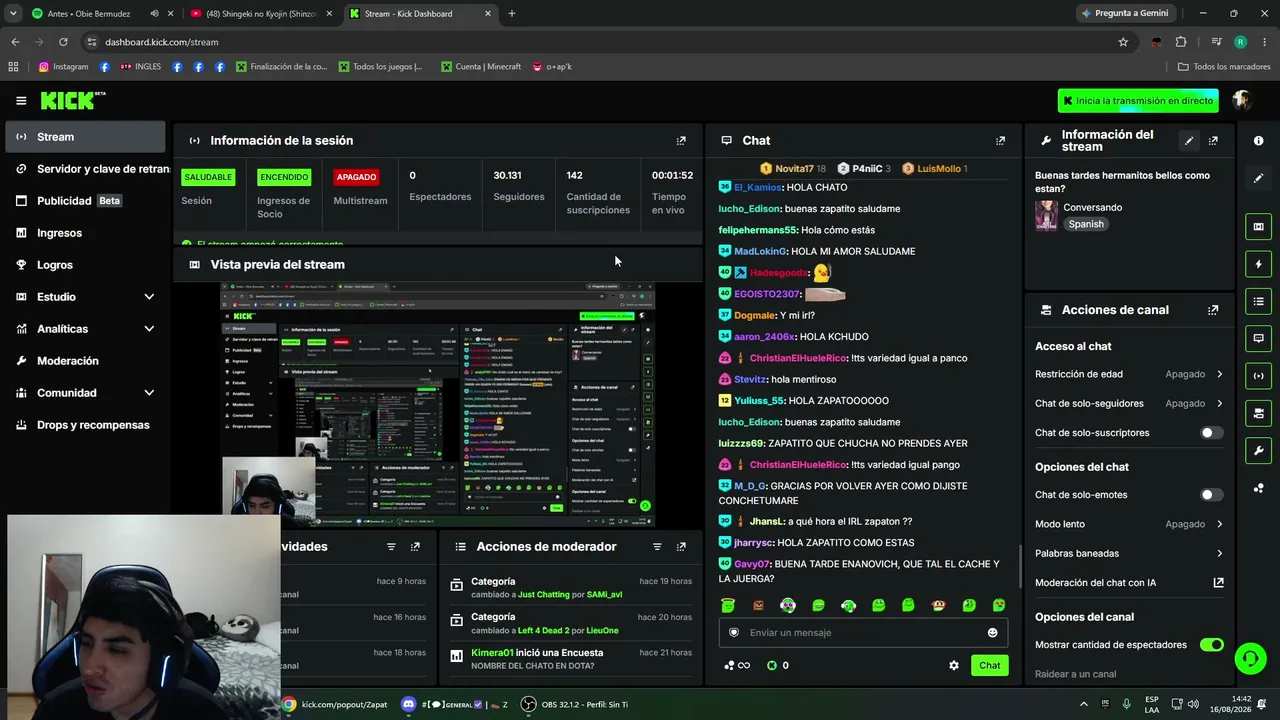Toggle the wrench widget in the right sidebar
Viewport: 1280px width, 720px height.
pos(1259,450)
